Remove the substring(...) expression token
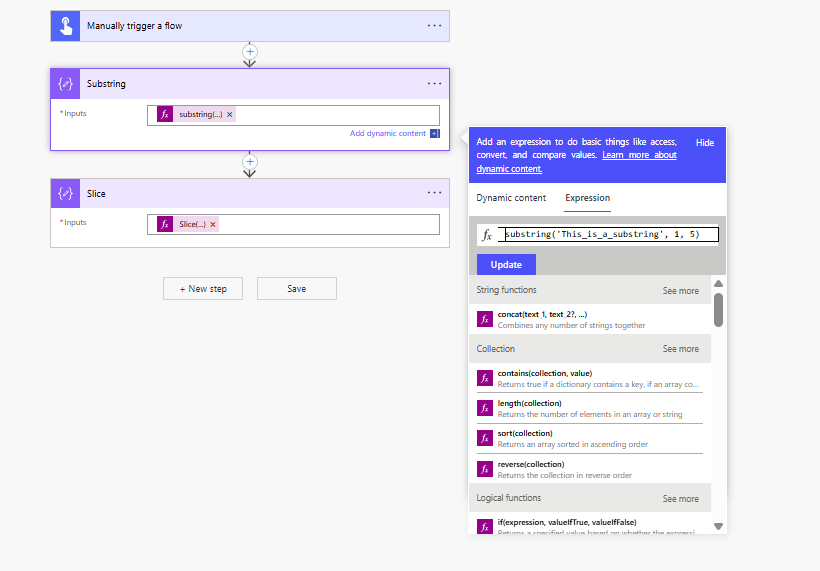820x571 pixels. click(230, 115)
